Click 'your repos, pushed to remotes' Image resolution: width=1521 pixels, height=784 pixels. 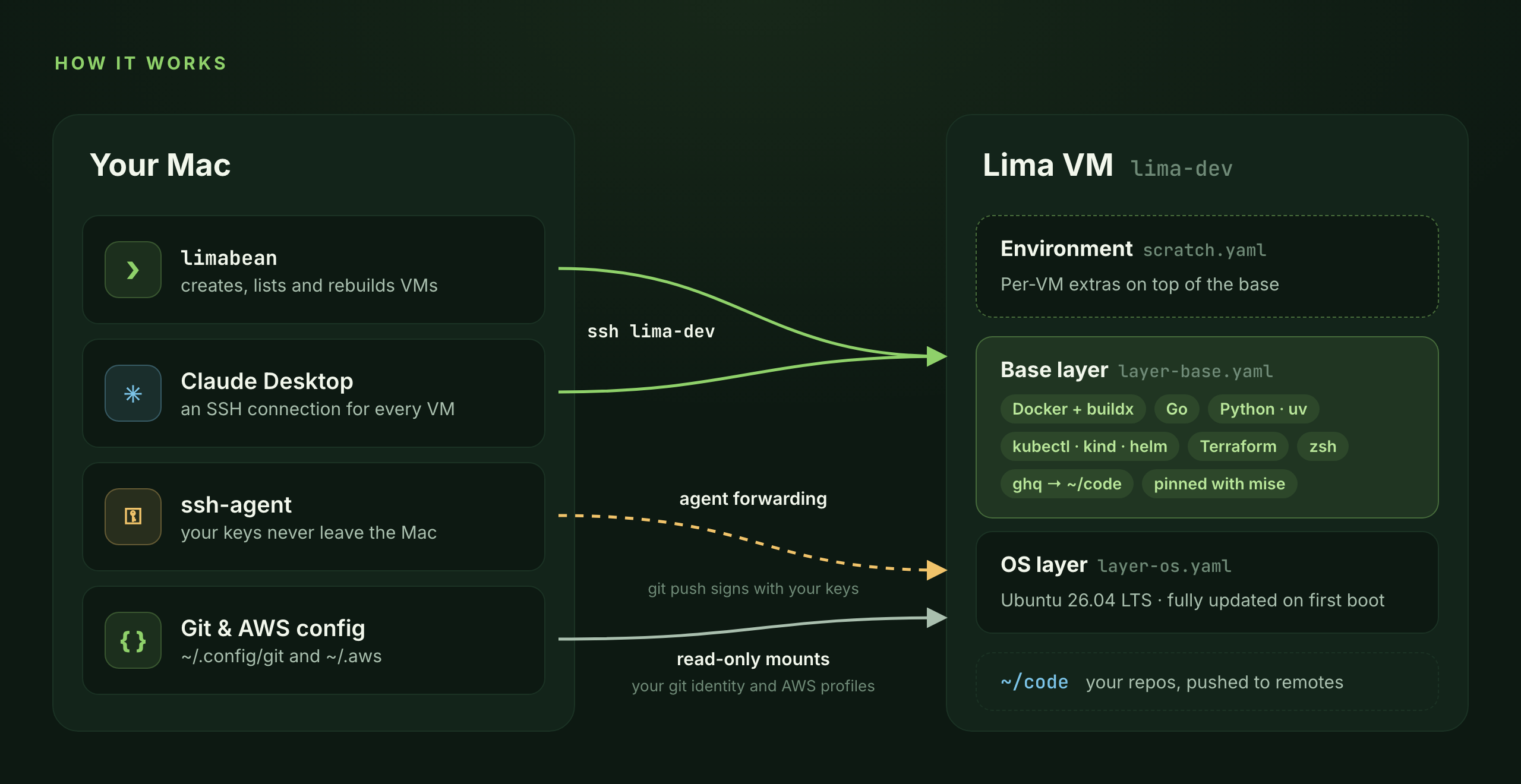click(x=1214, y=682)
